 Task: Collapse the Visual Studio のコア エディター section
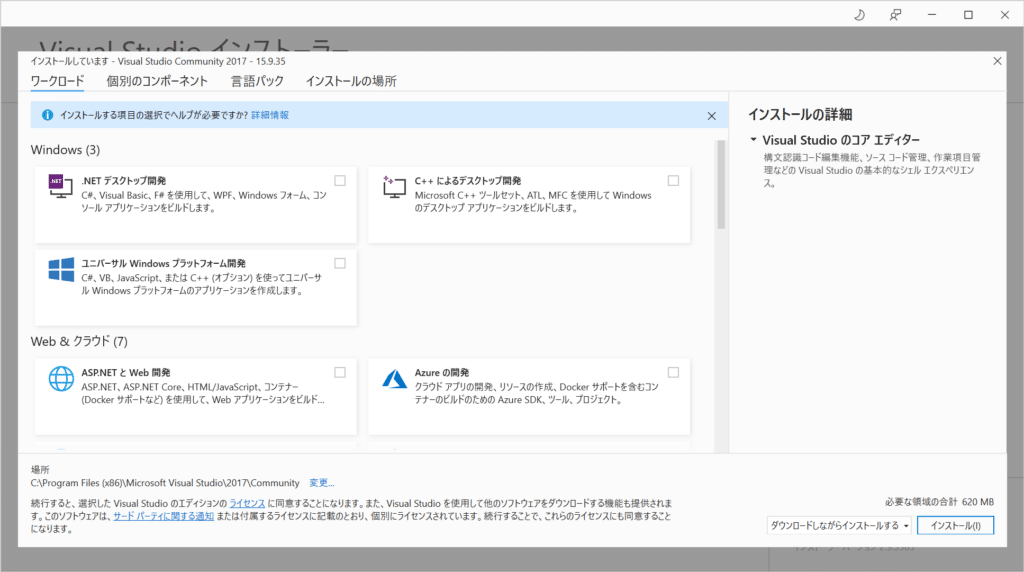(x=753, y=141)
